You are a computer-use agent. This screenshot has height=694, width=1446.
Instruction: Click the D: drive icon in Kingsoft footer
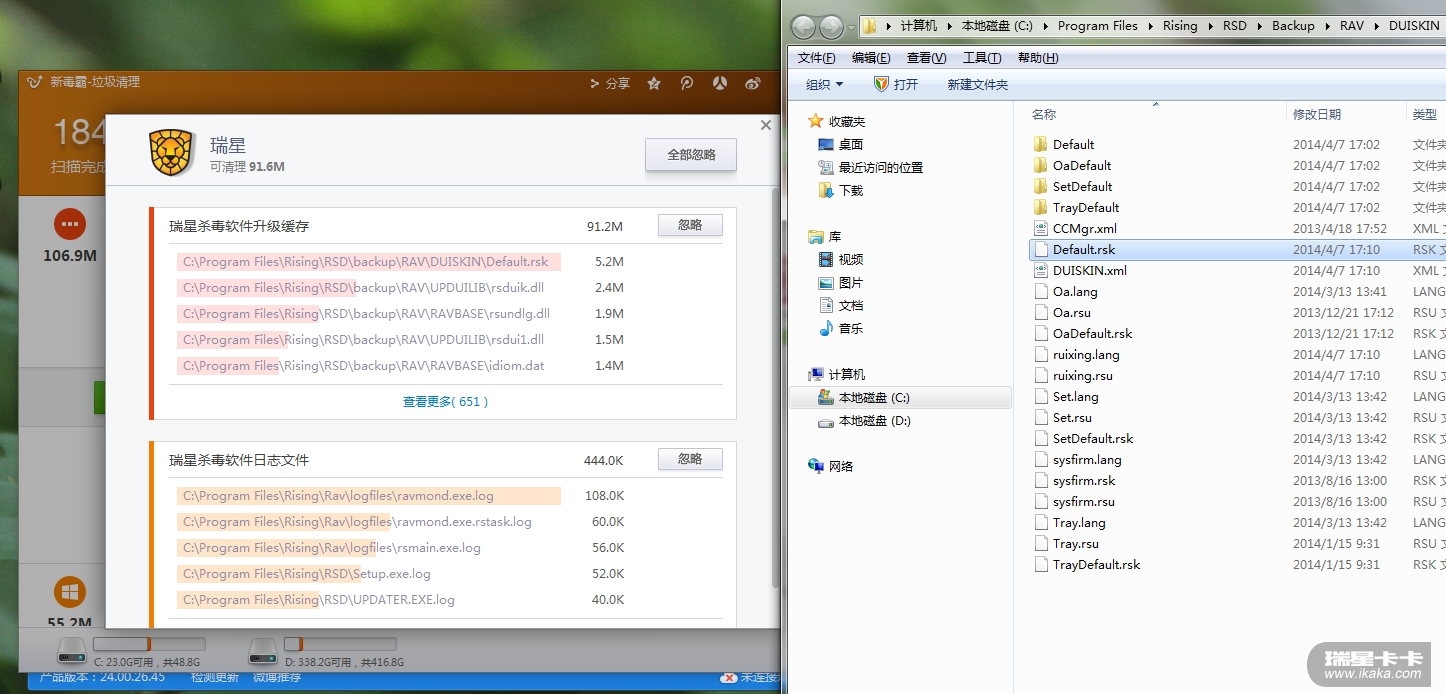click(x=263, y=651)
